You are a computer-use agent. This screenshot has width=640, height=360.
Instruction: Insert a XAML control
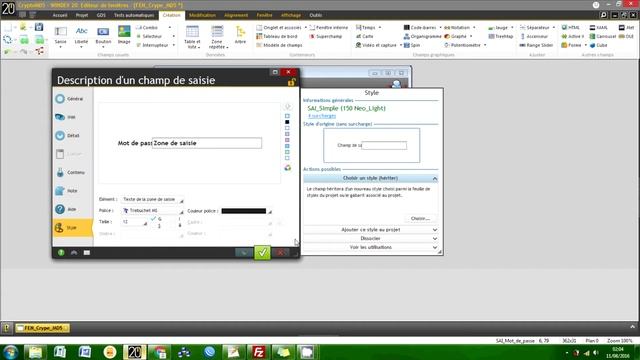(598, 27)
